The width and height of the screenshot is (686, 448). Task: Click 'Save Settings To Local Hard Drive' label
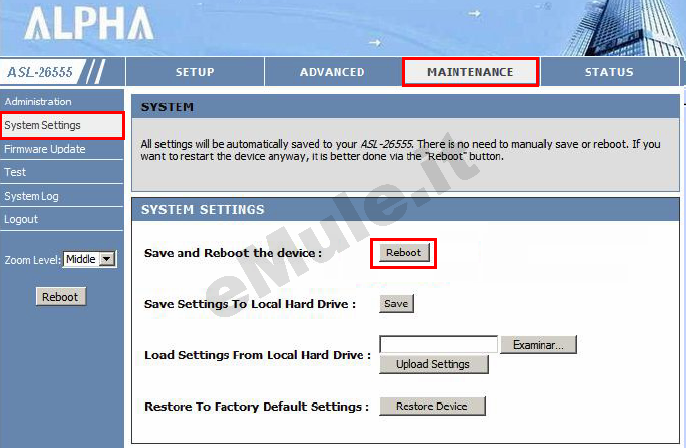[x=250, y=304]
